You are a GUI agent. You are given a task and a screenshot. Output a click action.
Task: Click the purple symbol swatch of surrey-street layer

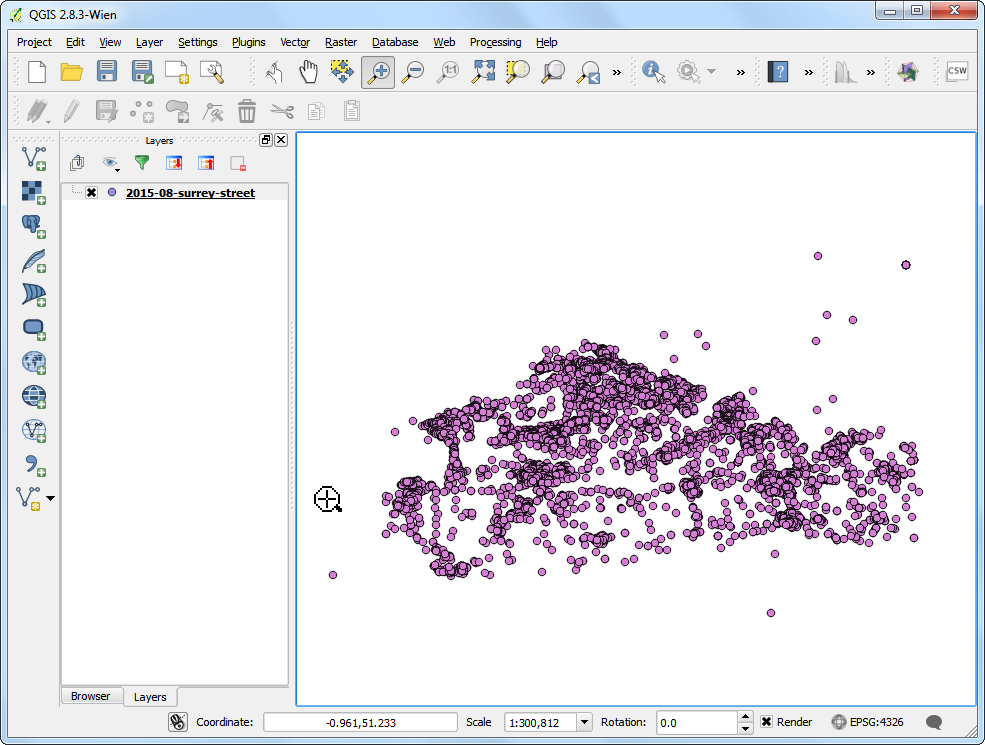pyautogui.click(x=112, y=192)
